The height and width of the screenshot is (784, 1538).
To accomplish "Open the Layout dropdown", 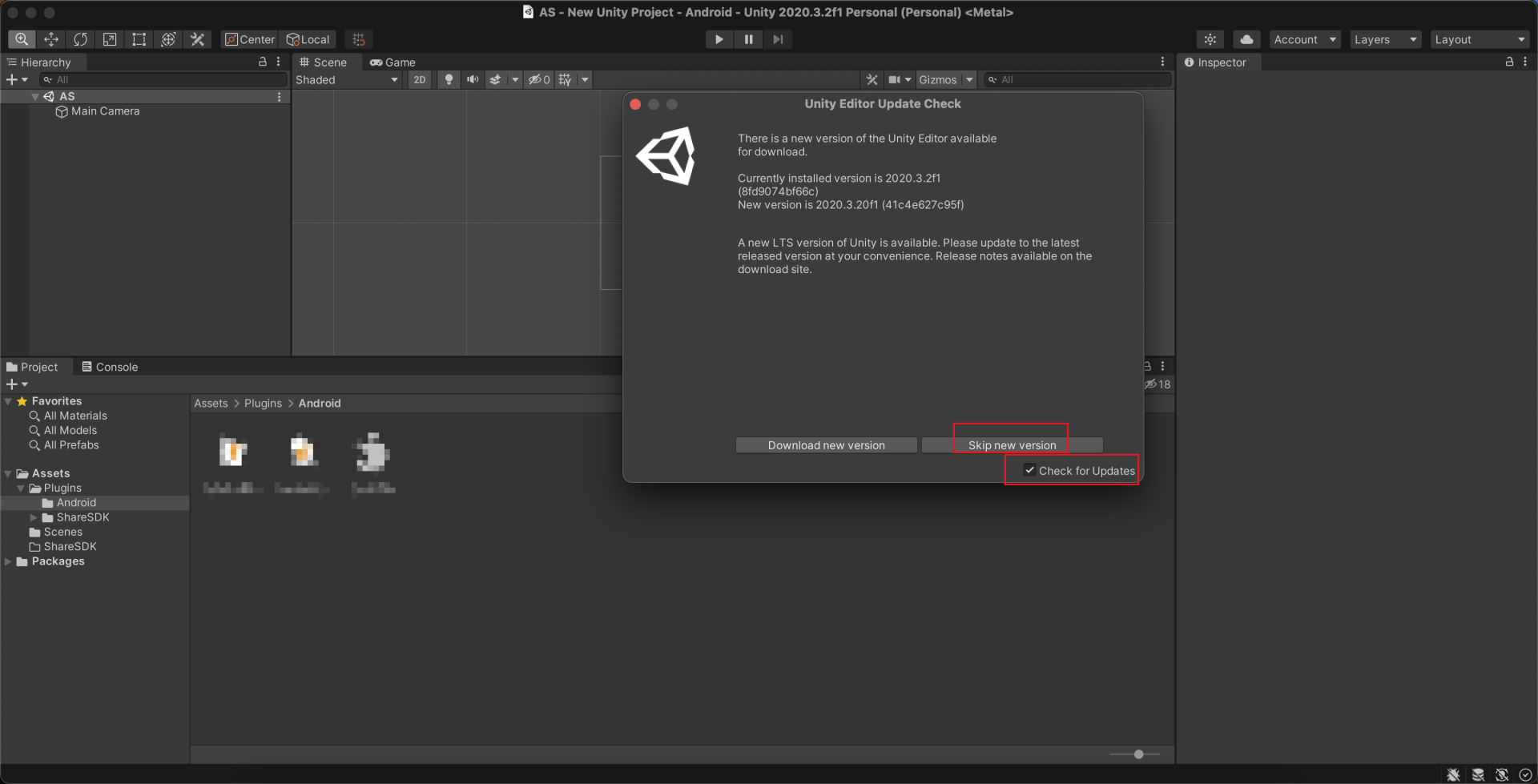I will tap(1480, 39).
